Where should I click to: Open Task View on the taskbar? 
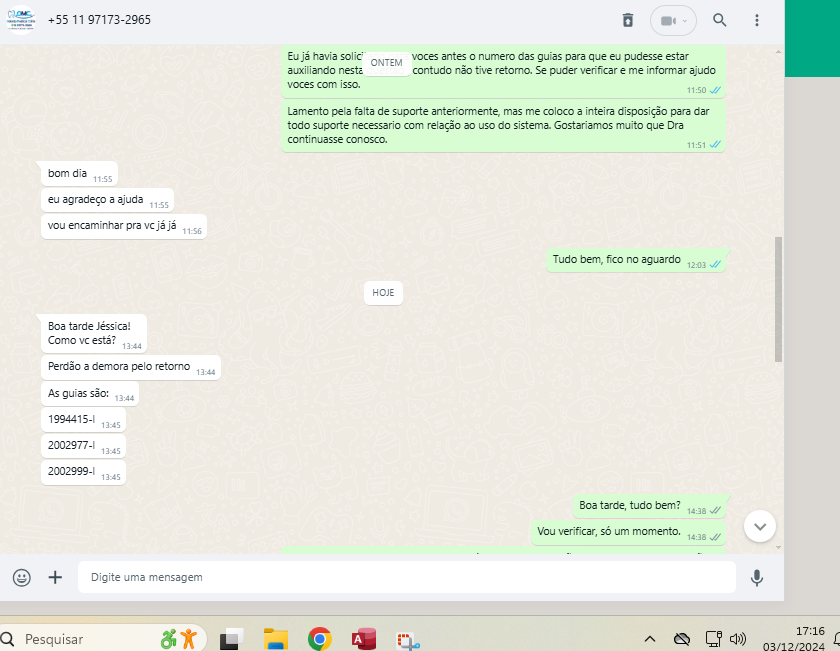pyautogui.click(x=231, y=639)
